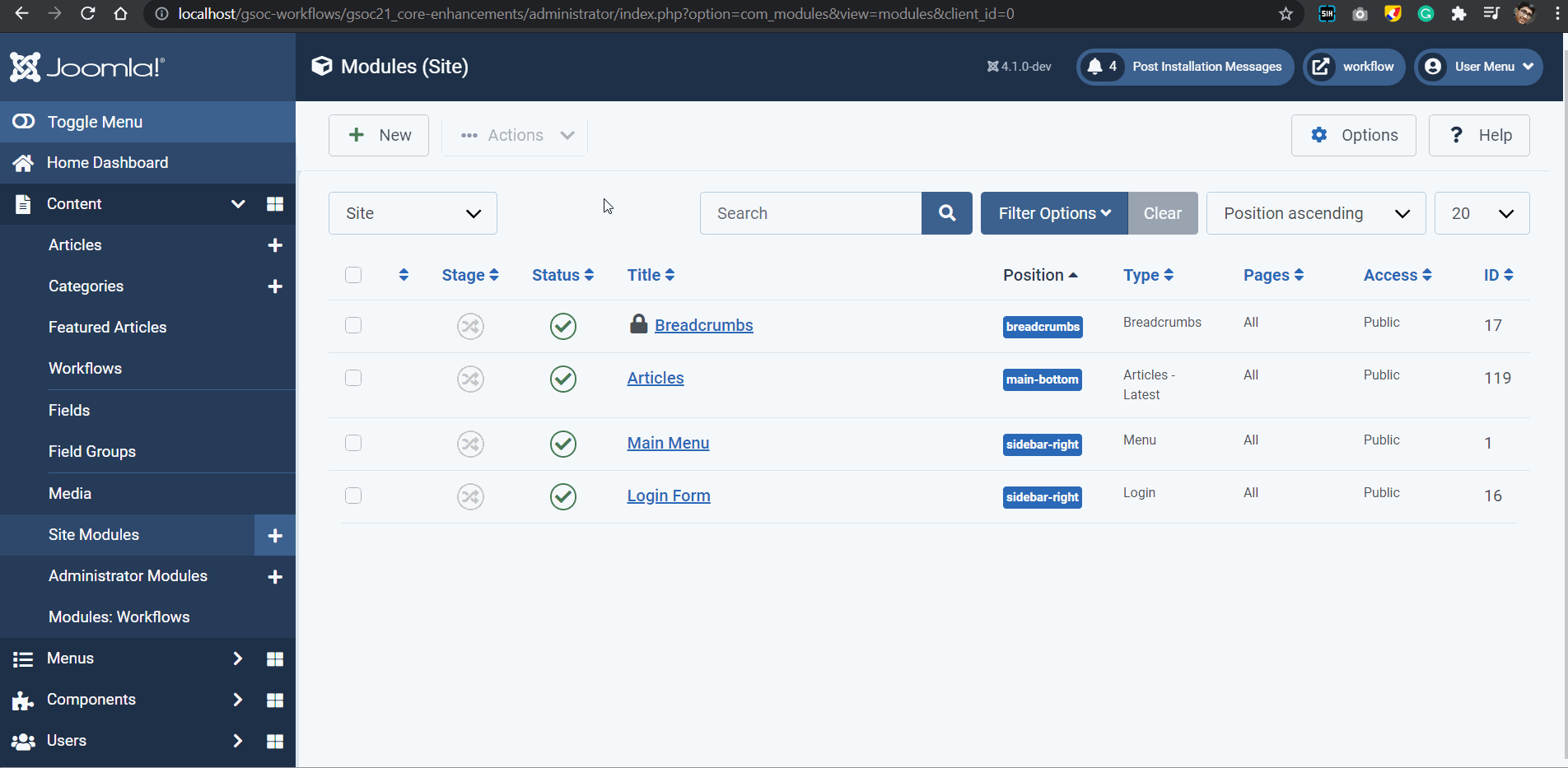Click the Joomla logo in sidebar
1568x768 pixels.
87,67
